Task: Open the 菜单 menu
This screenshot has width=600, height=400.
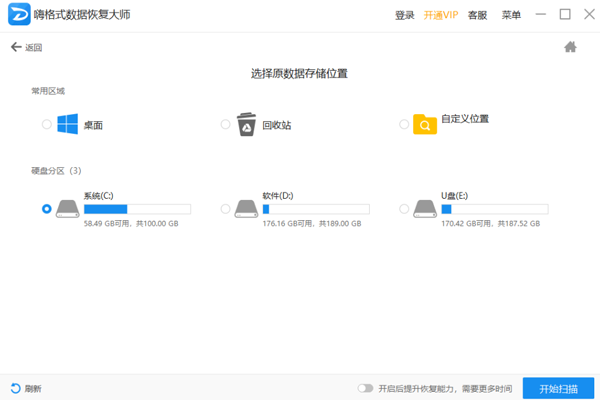Action: (x=511, y=15)
